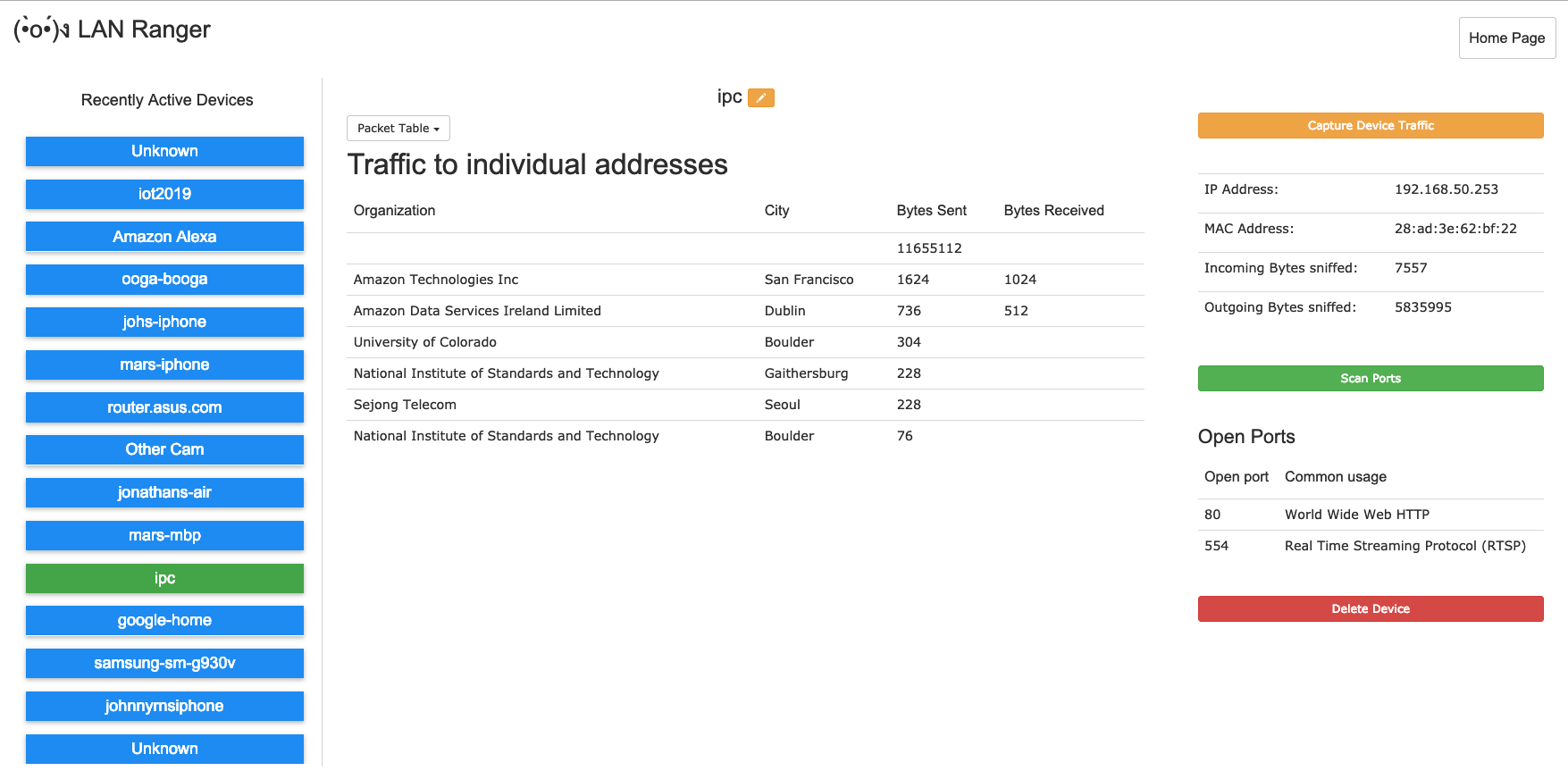The width and height of the screenshot is (1568, 771).
Task: Select the highlighted ipc device
Action: [164, 578]
